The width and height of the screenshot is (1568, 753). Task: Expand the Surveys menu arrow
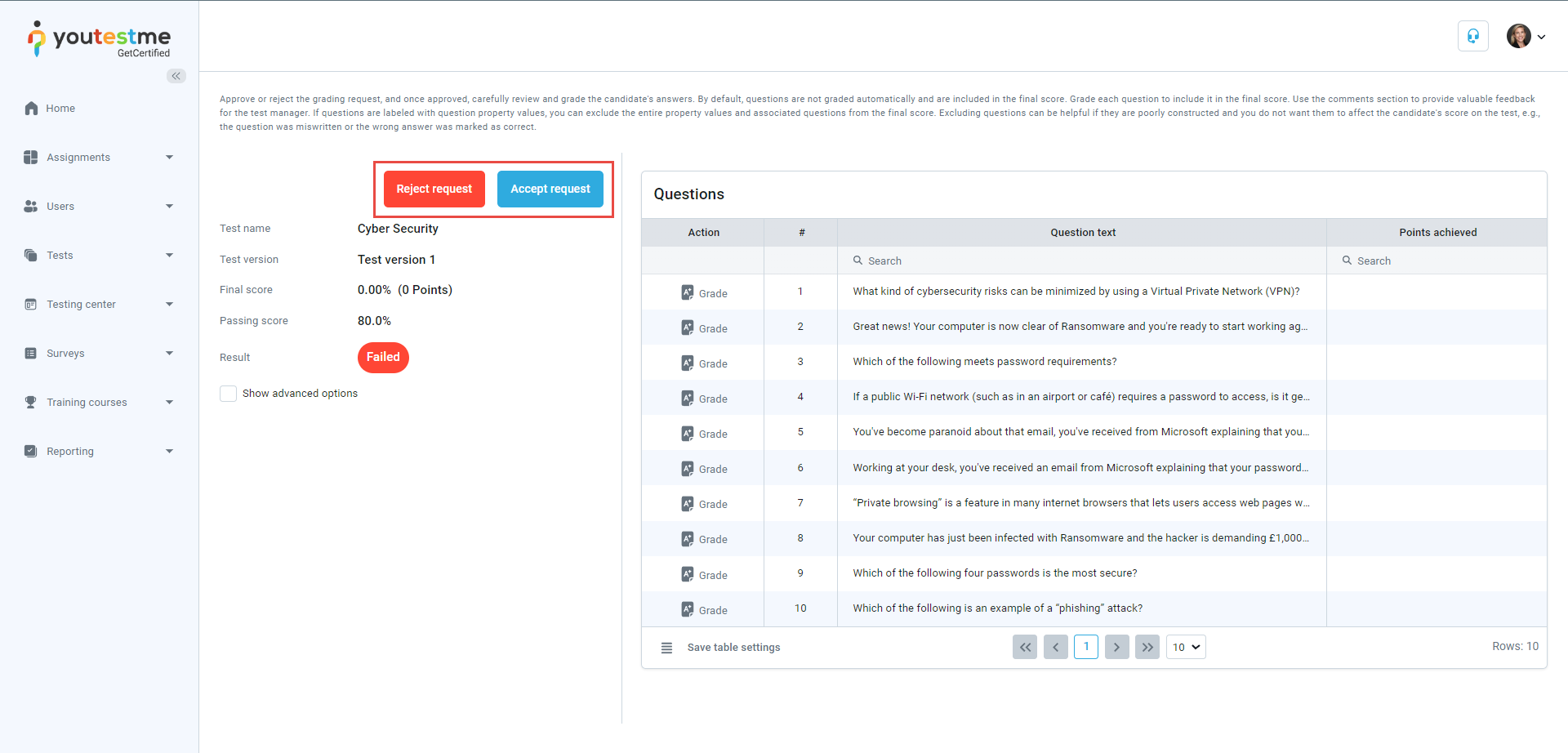point(170,353)
